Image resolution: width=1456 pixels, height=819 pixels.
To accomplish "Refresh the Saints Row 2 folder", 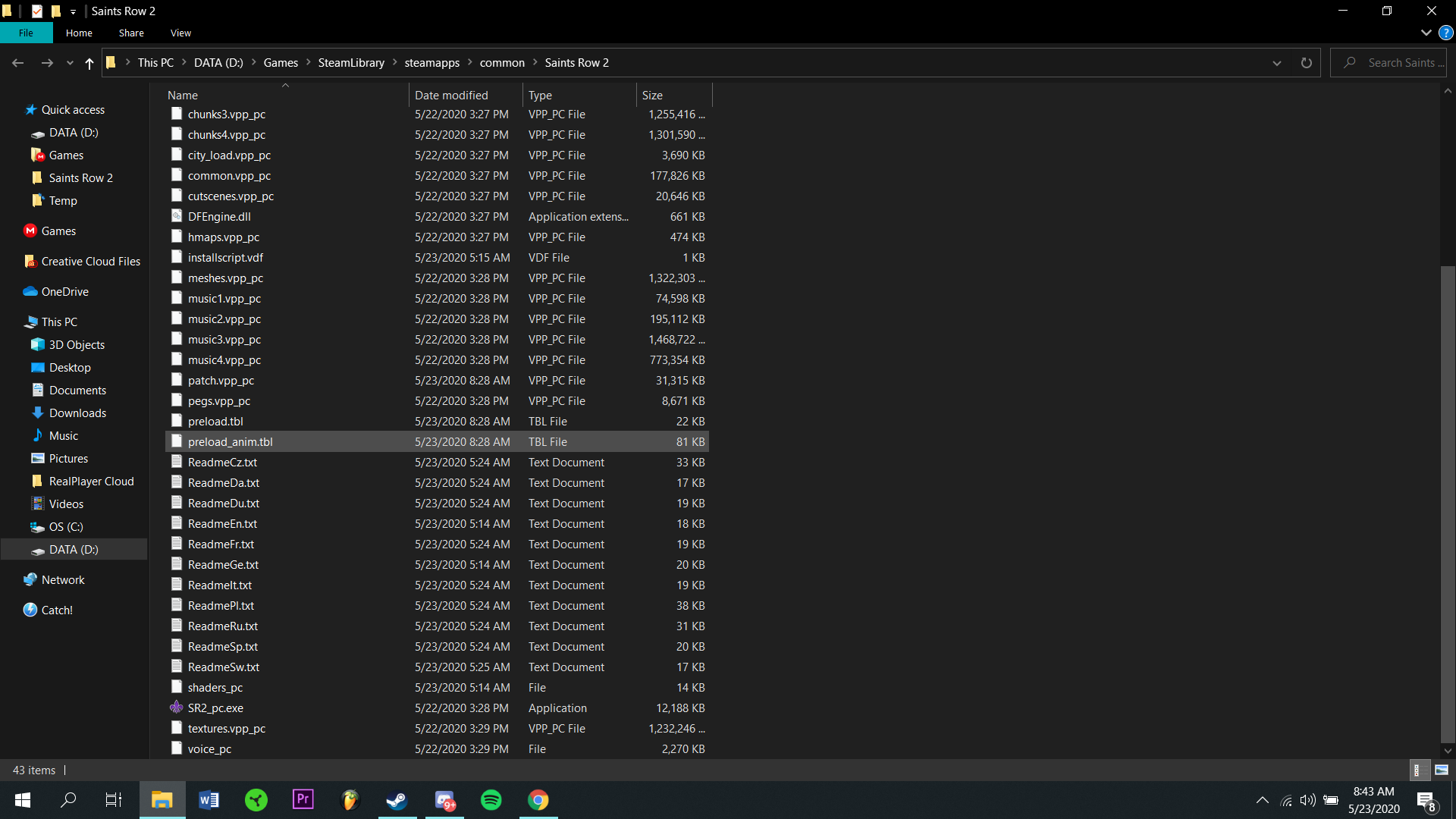I will click(x=1306, y=63).
